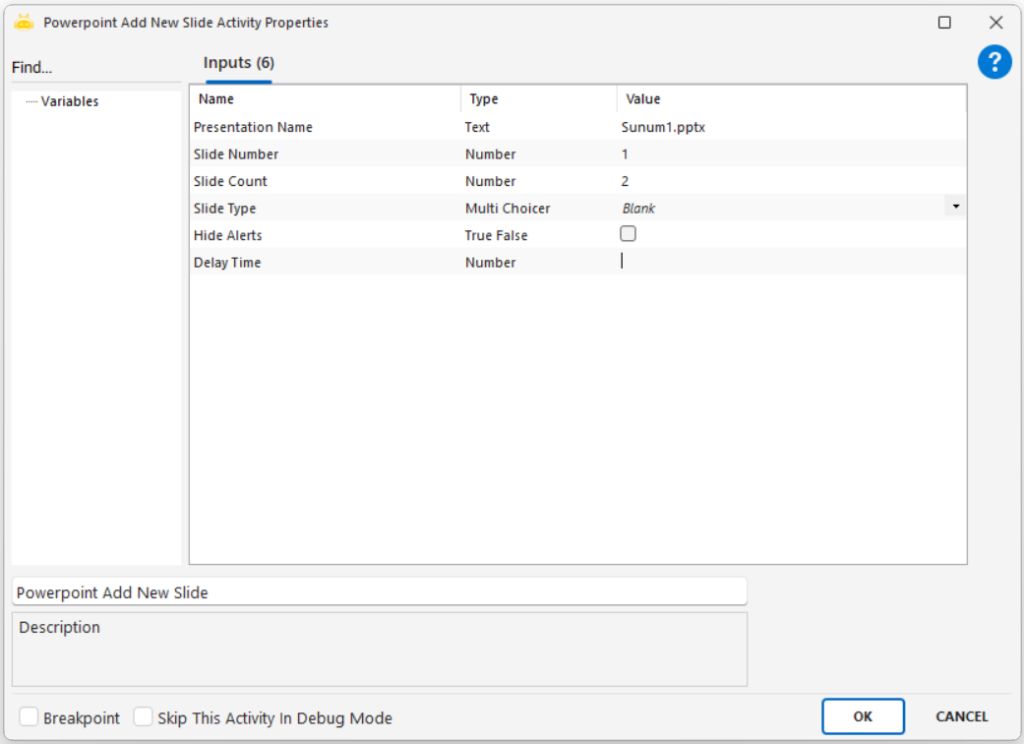Check Skip This Activity In Debug Mode
Image resolution: width=1024 pixels, height=744 pixels.
144,717
